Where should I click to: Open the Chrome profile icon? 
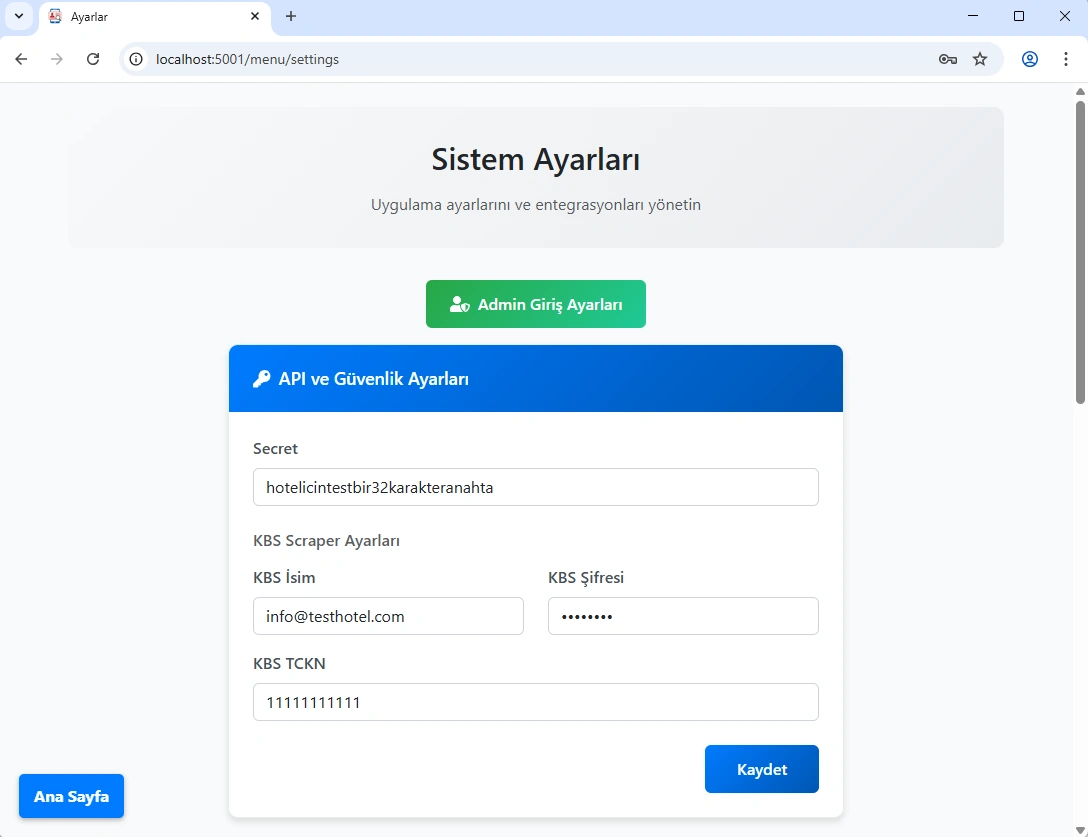click(1029, 59)
